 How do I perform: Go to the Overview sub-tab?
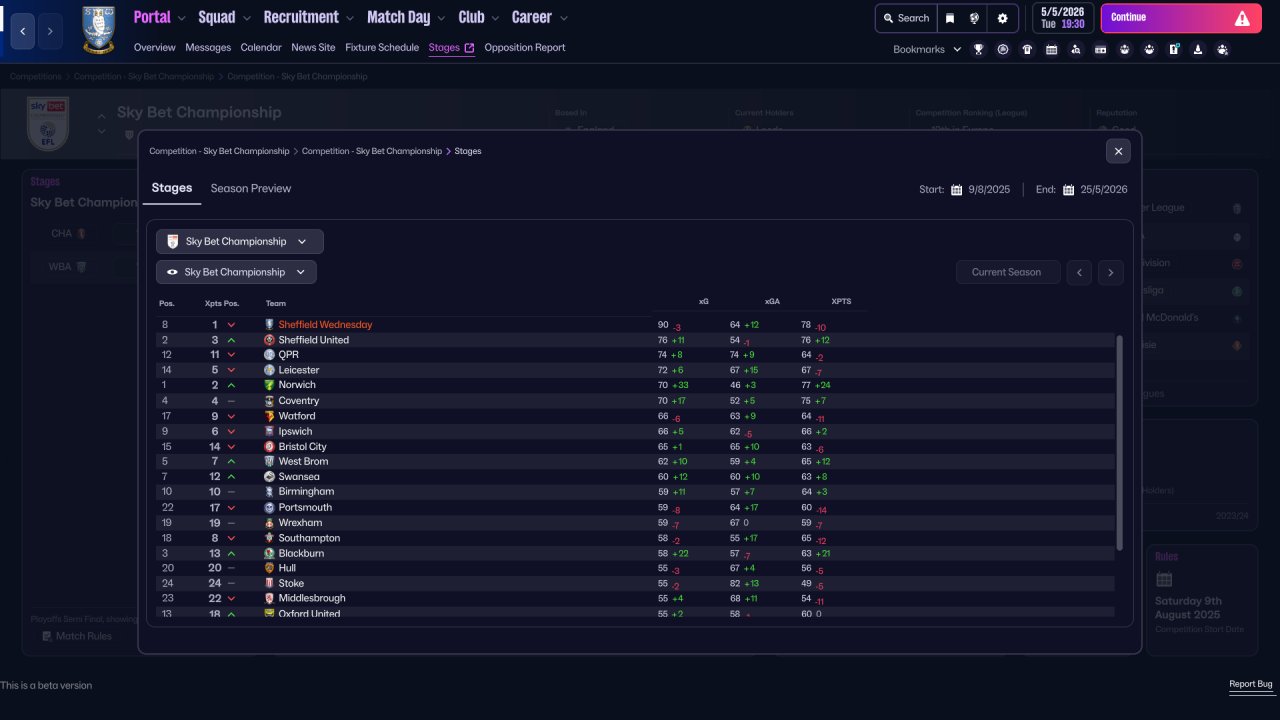[154, 47]
